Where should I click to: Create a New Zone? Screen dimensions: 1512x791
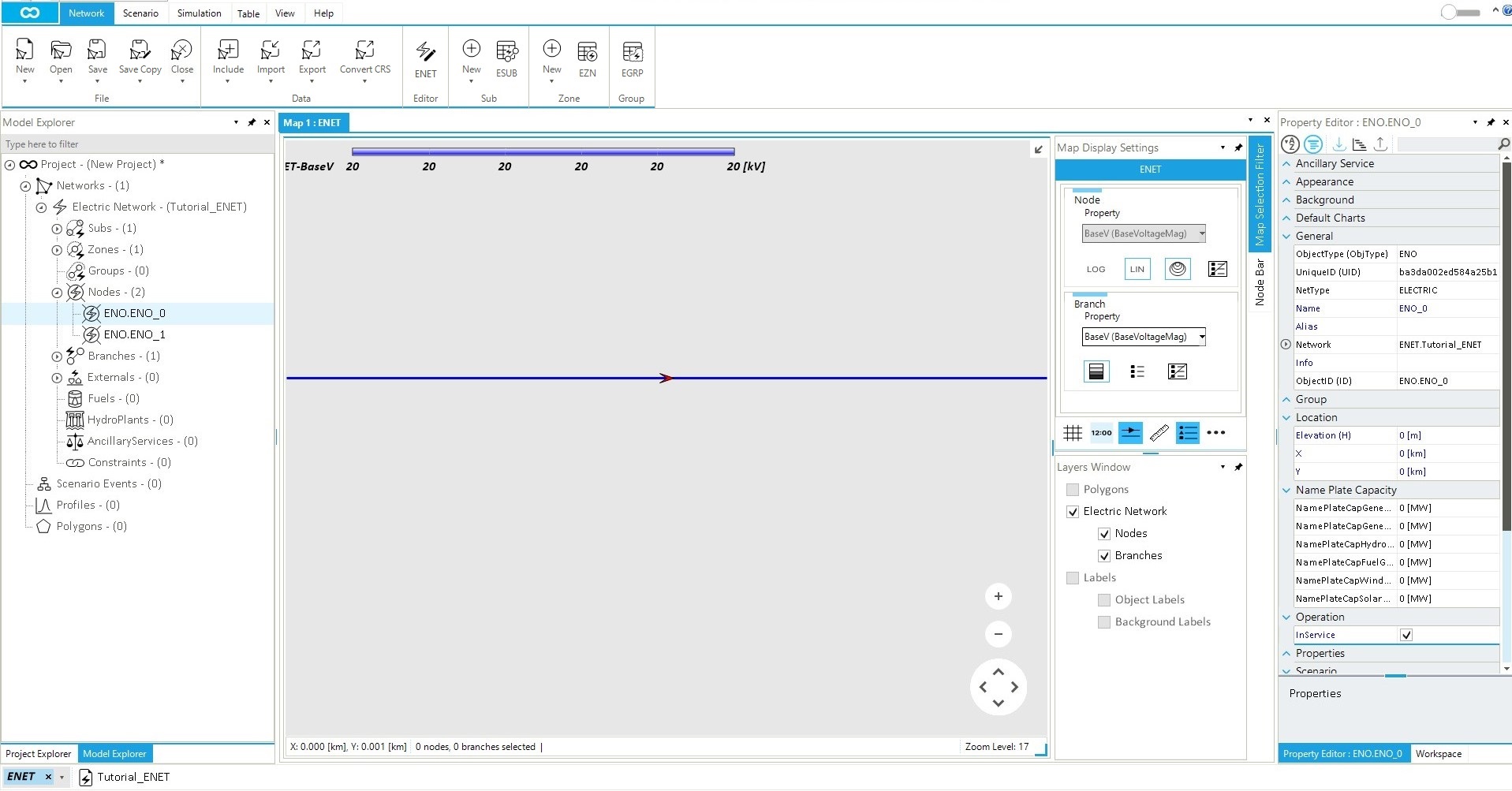(x=551, y=49)
